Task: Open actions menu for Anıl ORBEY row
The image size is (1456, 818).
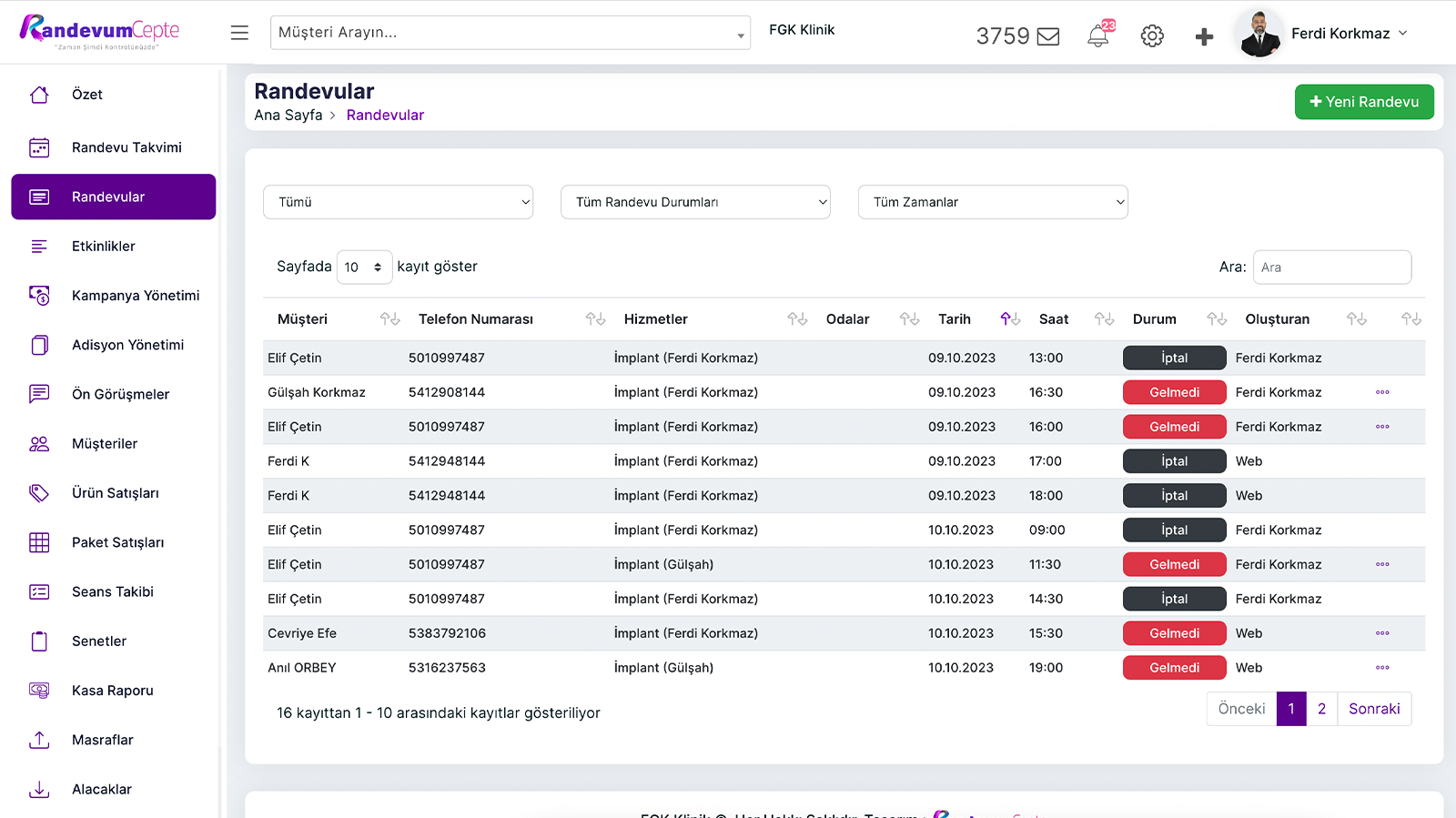Action: pyautogui.click(x=1382, y=668)
